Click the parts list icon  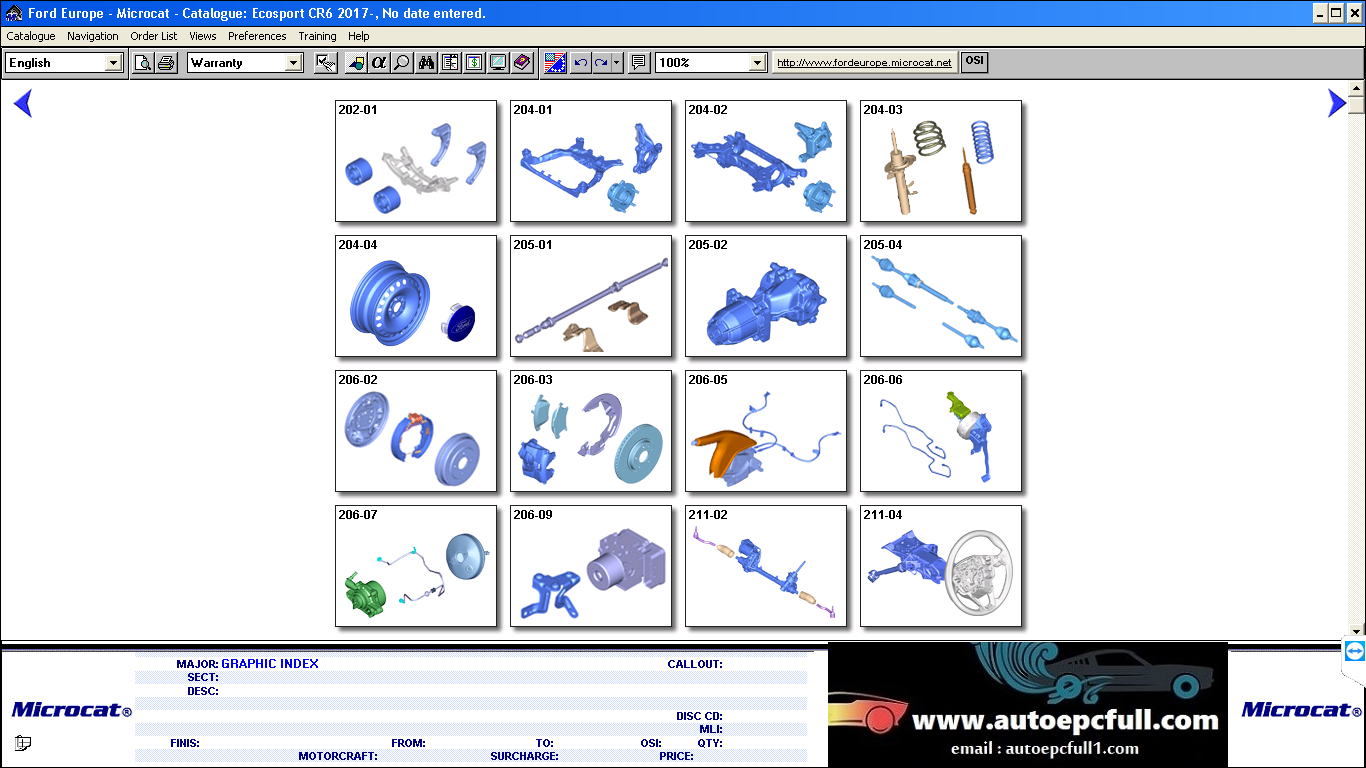[451, 63]
